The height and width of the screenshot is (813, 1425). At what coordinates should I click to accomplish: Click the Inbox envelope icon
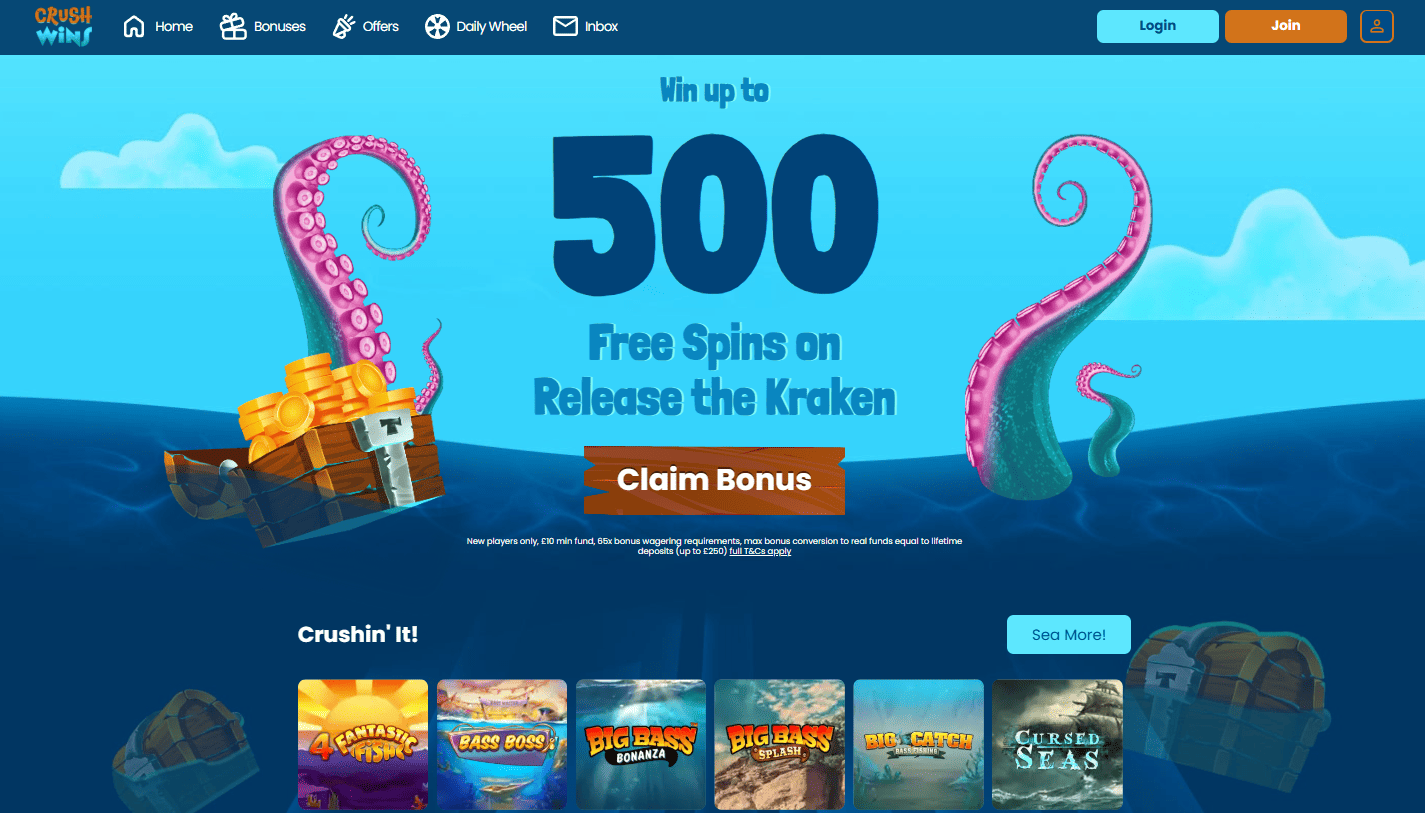coord(565,26)
